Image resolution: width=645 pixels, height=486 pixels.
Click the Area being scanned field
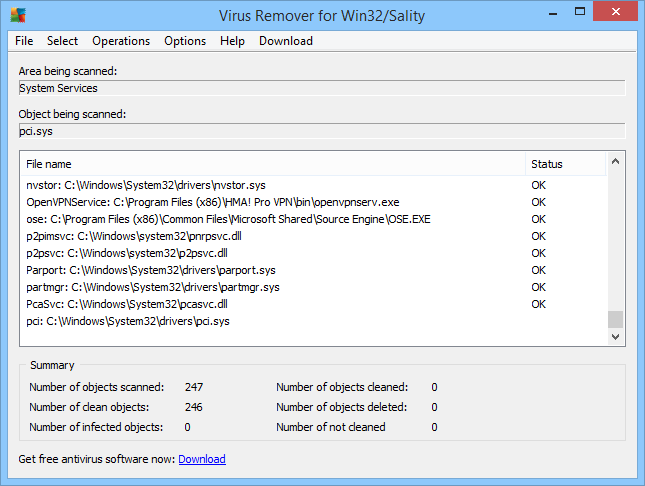click(322, 88)
